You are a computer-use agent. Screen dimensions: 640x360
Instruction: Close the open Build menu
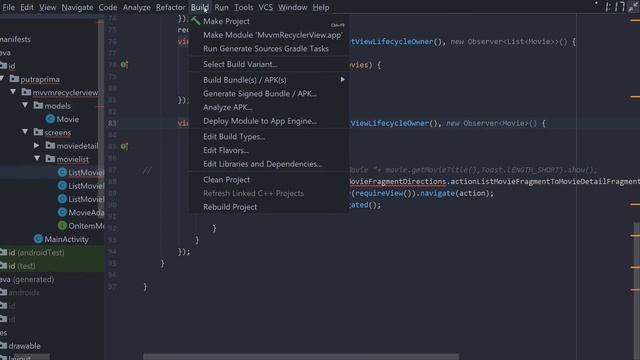(200, 7)
